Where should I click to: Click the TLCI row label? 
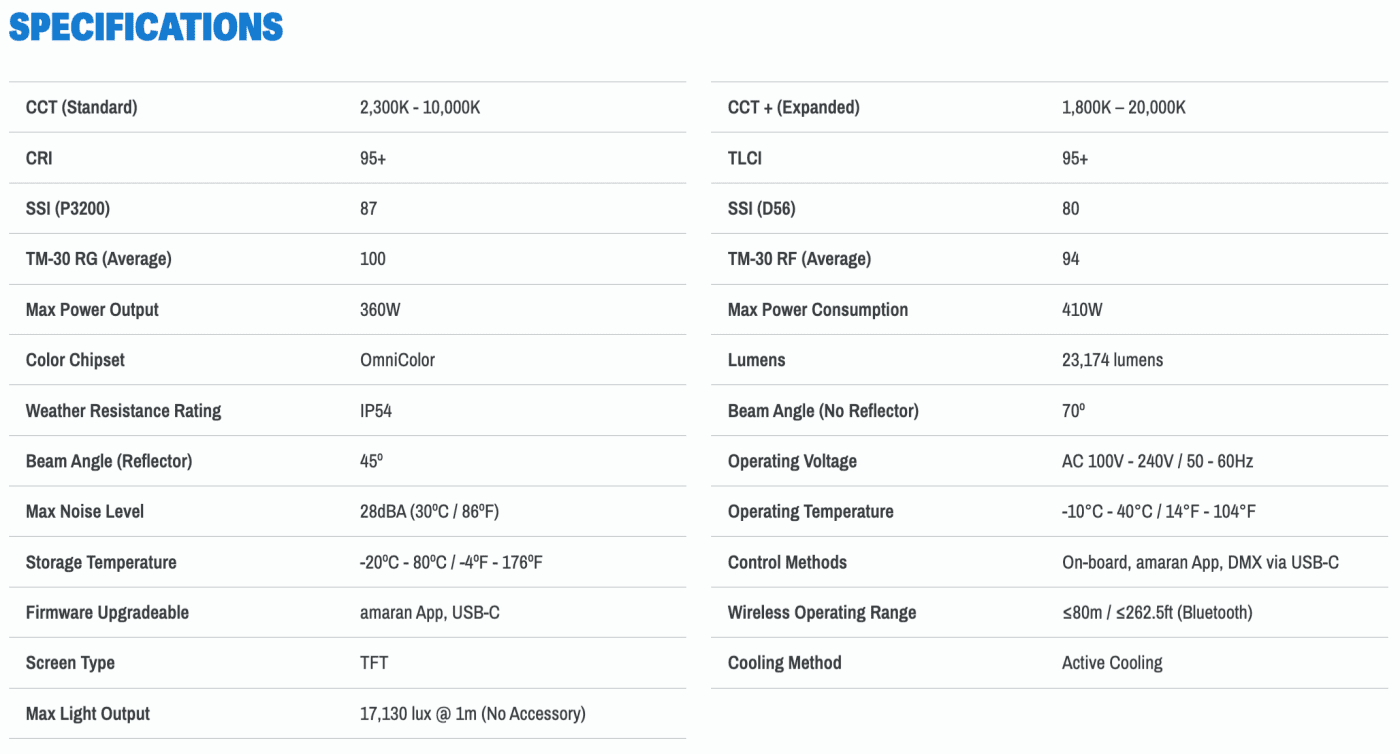[x=745, y=158]
